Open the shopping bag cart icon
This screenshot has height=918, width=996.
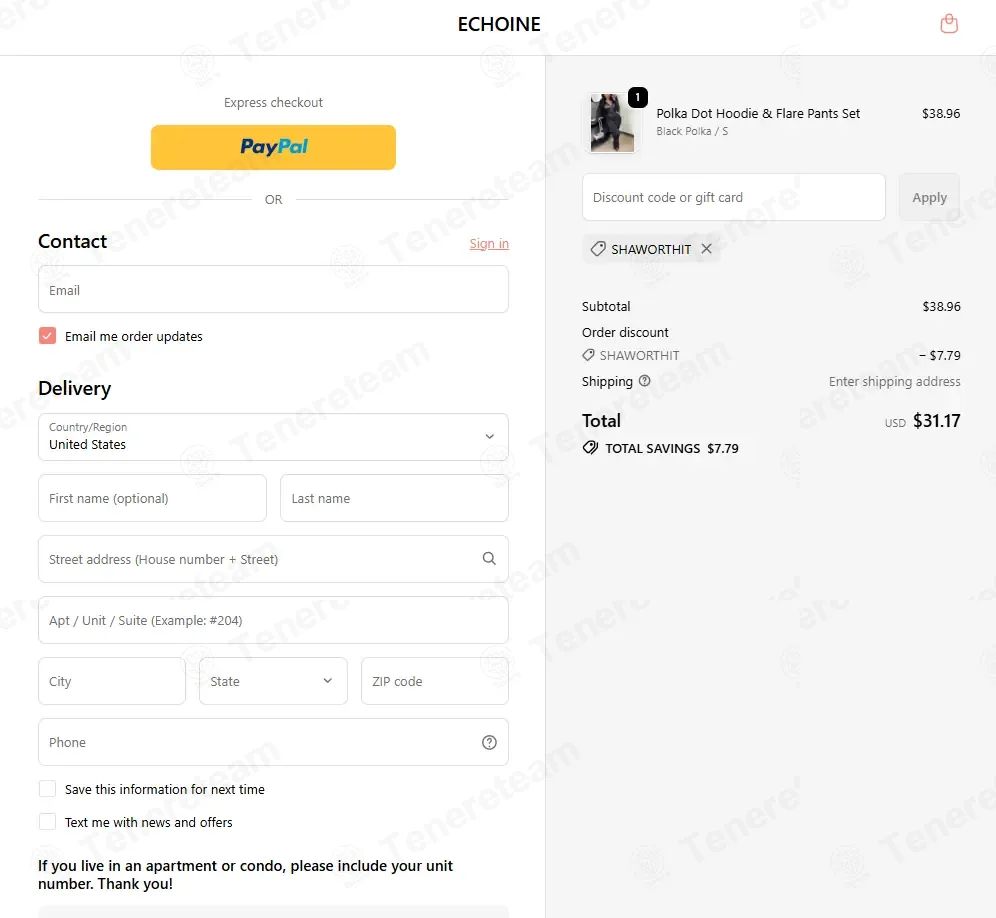948,24
